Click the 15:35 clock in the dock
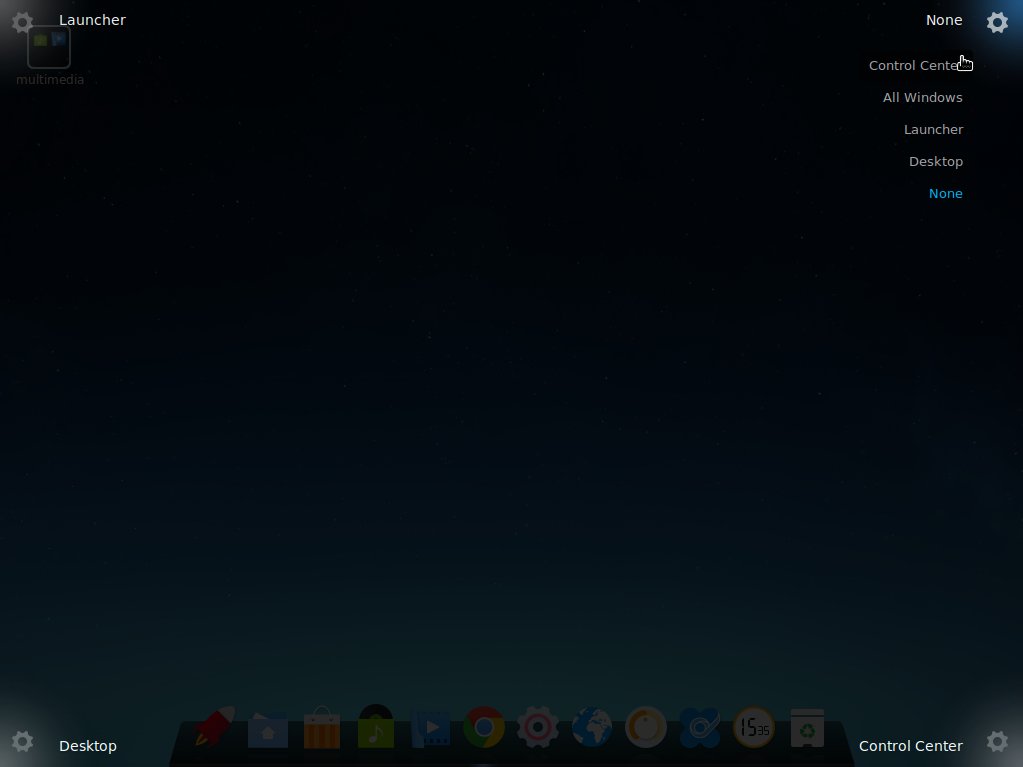1023x767 pixels. 754,727
